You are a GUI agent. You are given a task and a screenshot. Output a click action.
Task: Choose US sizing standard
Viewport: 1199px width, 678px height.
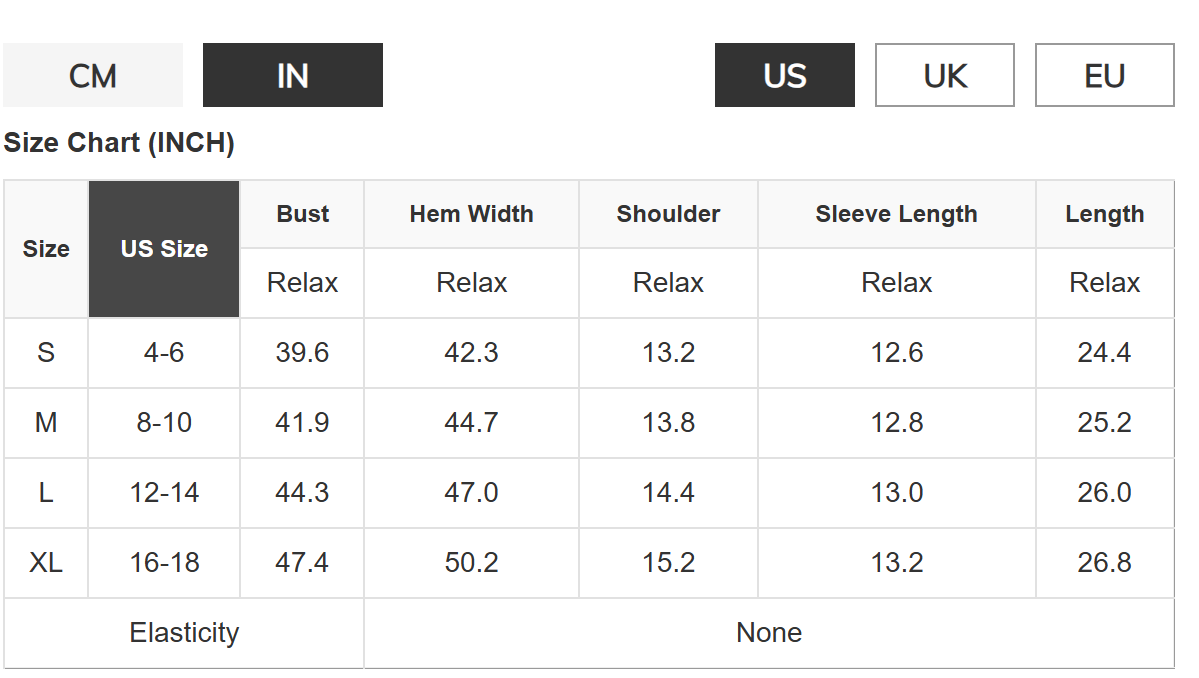tap(785, 76)
